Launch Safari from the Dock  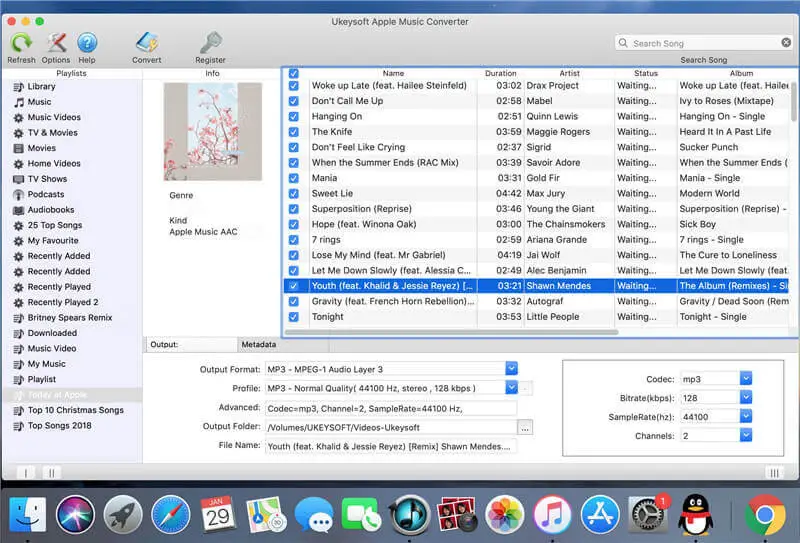[x=170, y=515]
